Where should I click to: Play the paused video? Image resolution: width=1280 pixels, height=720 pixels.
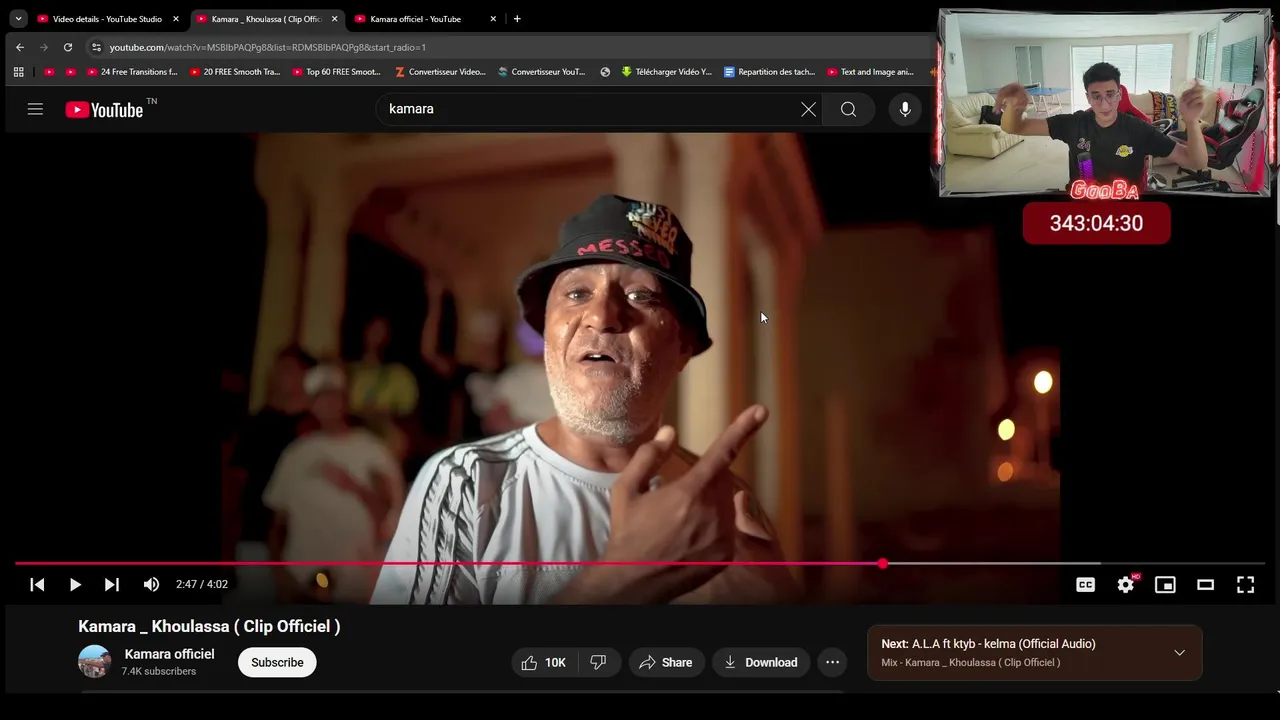click(x=75, y=585)
